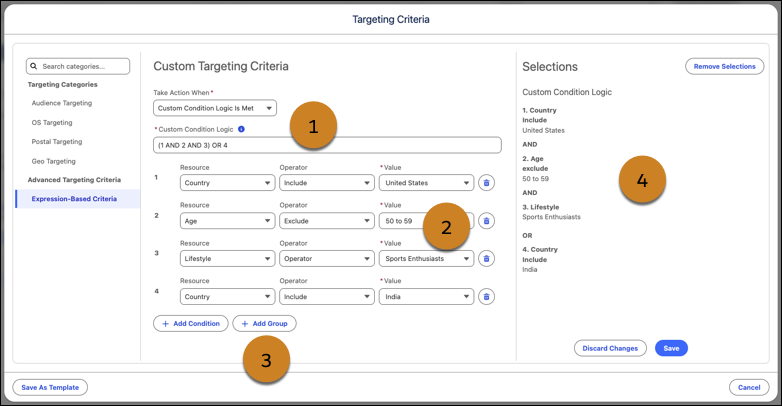This screenshot has width=782, height=406.
Task: Delete condition 4 Country India
Action: coord(486,297)
